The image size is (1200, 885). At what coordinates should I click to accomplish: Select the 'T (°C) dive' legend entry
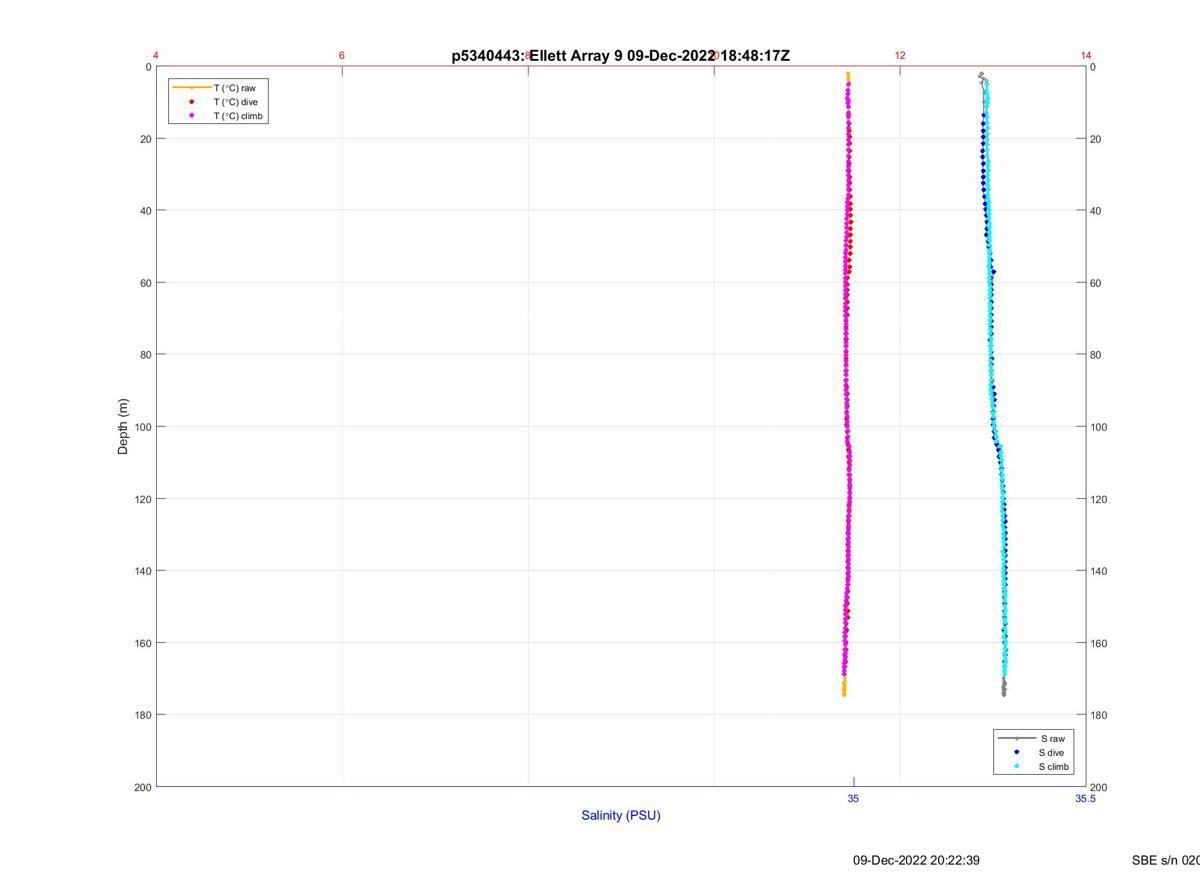point(216,102)
